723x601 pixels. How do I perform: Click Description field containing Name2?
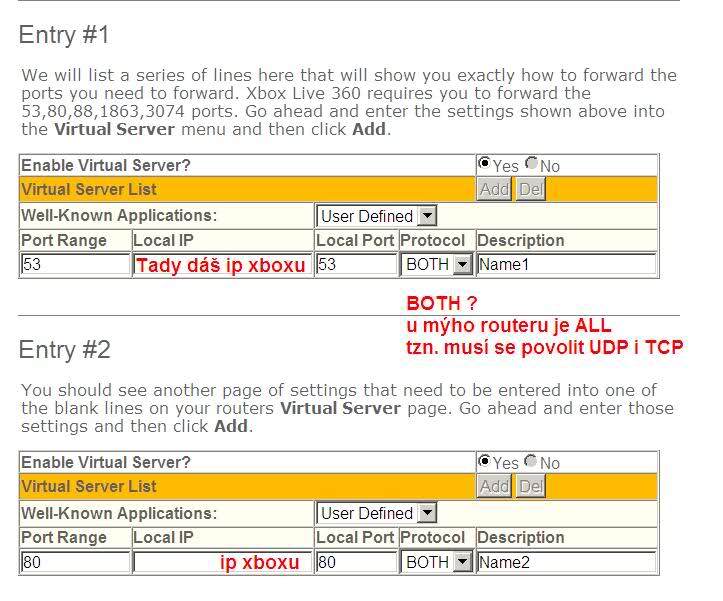566,562
